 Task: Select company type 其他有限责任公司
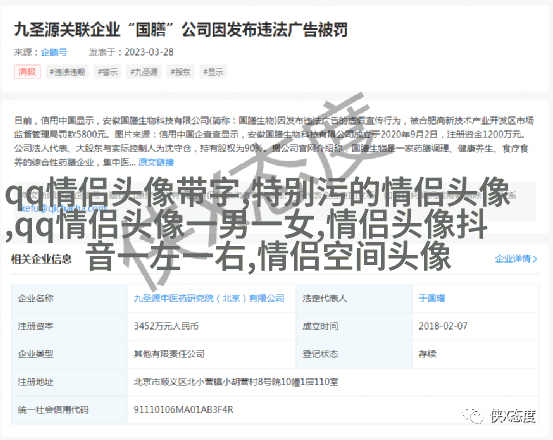[x=169, y=354]
